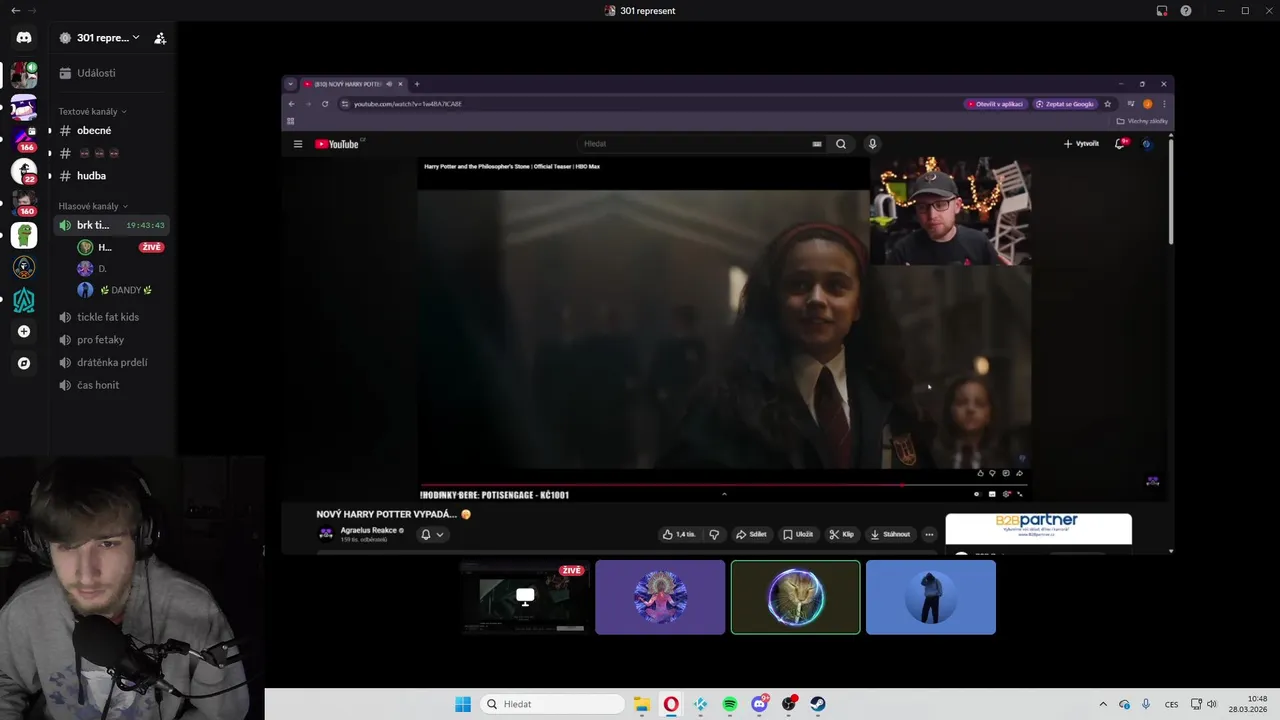Viewport: 1280px width, 720px height.
Task: Go back with Discord's back arrow
Action: [15, 11]
